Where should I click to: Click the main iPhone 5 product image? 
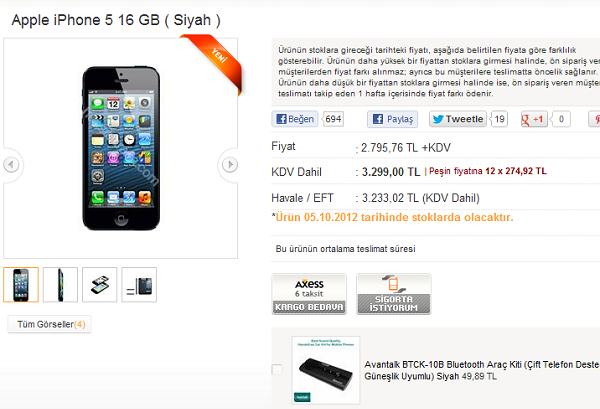(121, 148)
